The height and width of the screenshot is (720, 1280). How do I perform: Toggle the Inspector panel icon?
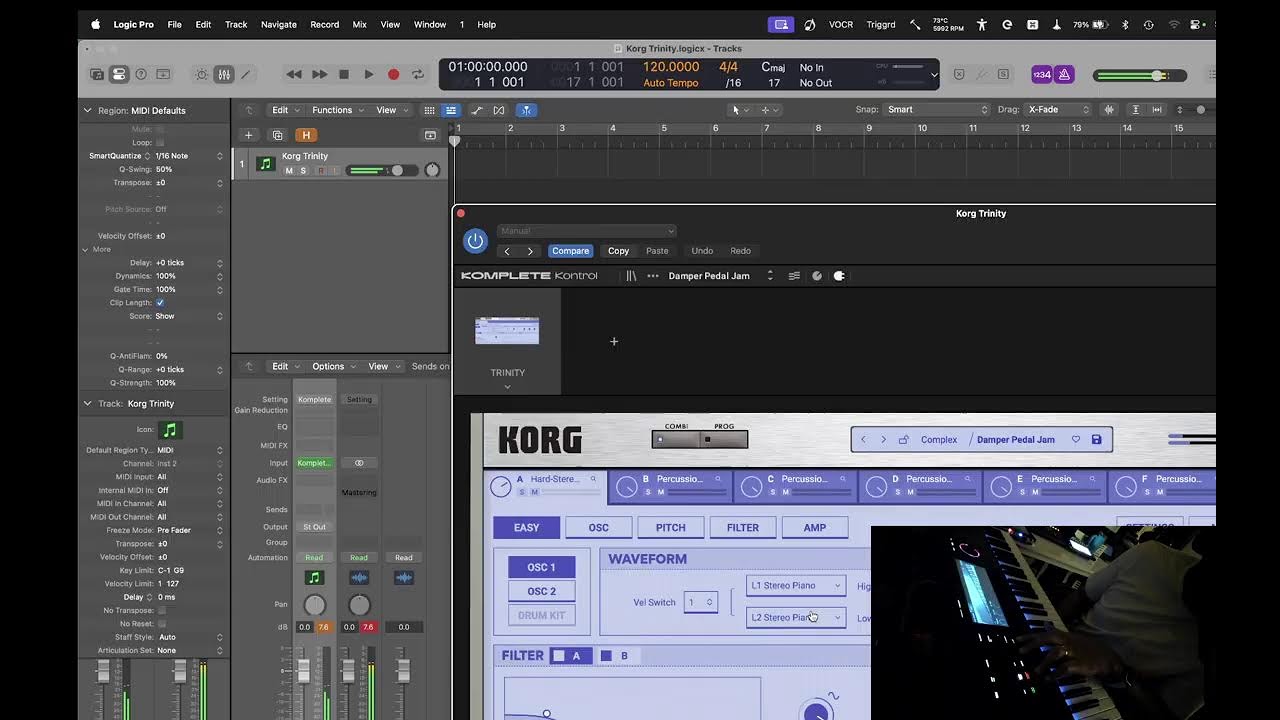point(119,74)
